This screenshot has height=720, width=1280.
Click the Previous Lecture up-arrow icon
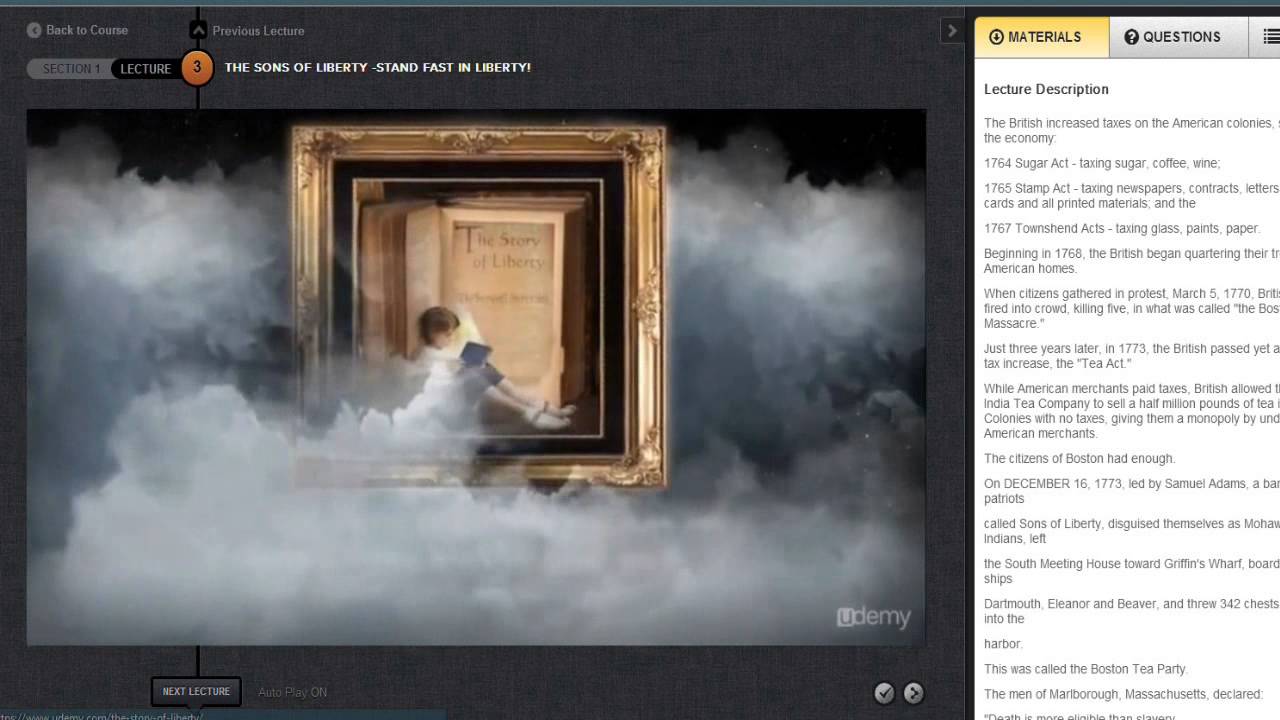pos(198,31)
